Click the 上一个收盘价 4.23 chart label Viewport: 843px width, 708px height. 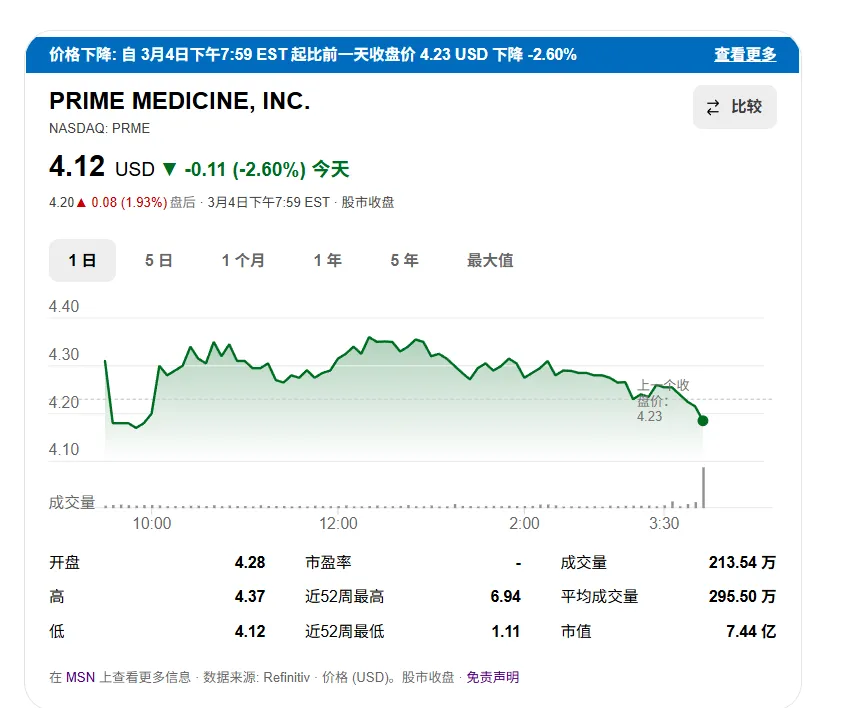pyautogui.click(x=660, y=400)
